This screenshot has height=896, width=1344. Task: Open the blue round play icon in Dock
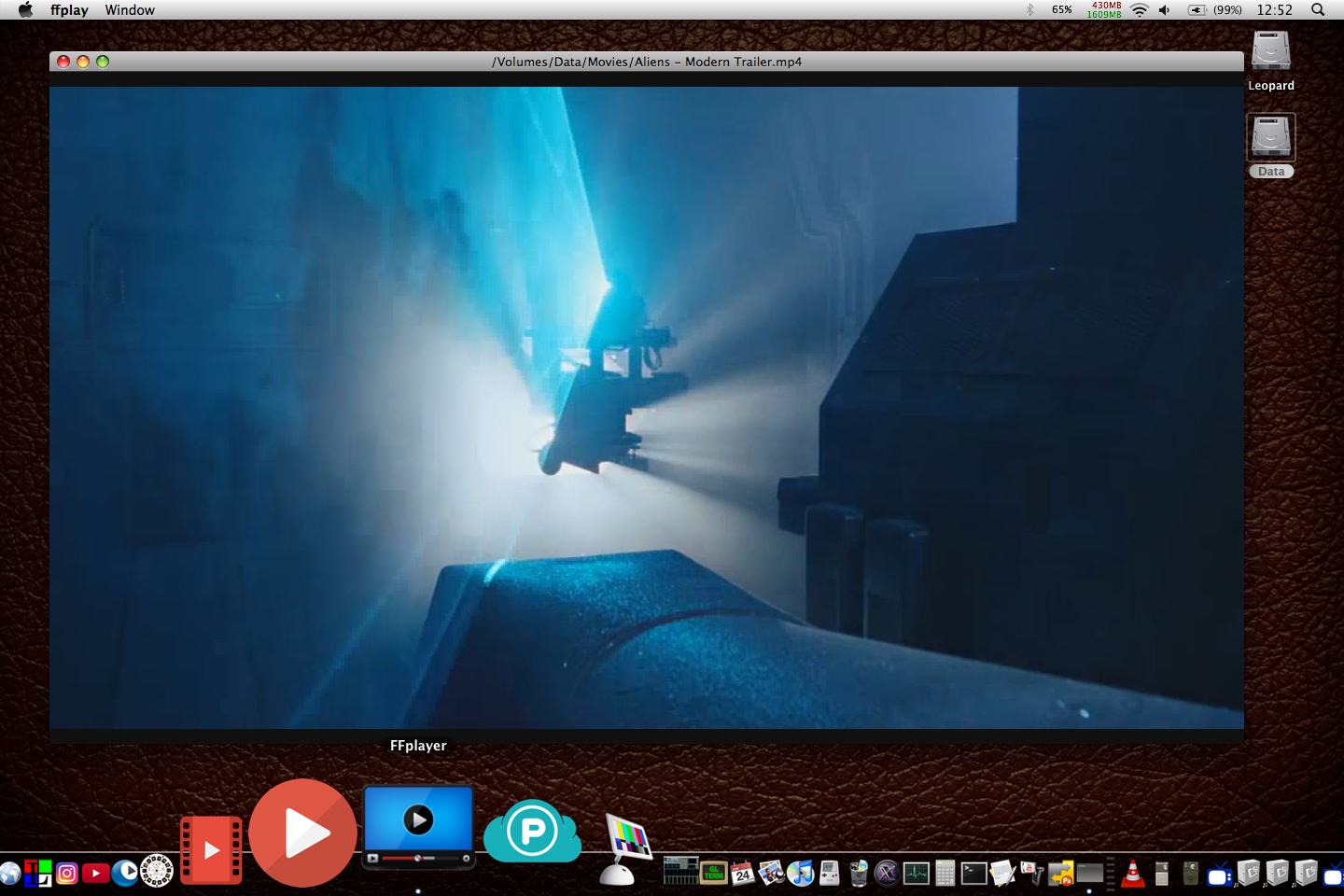pos(124,873)
